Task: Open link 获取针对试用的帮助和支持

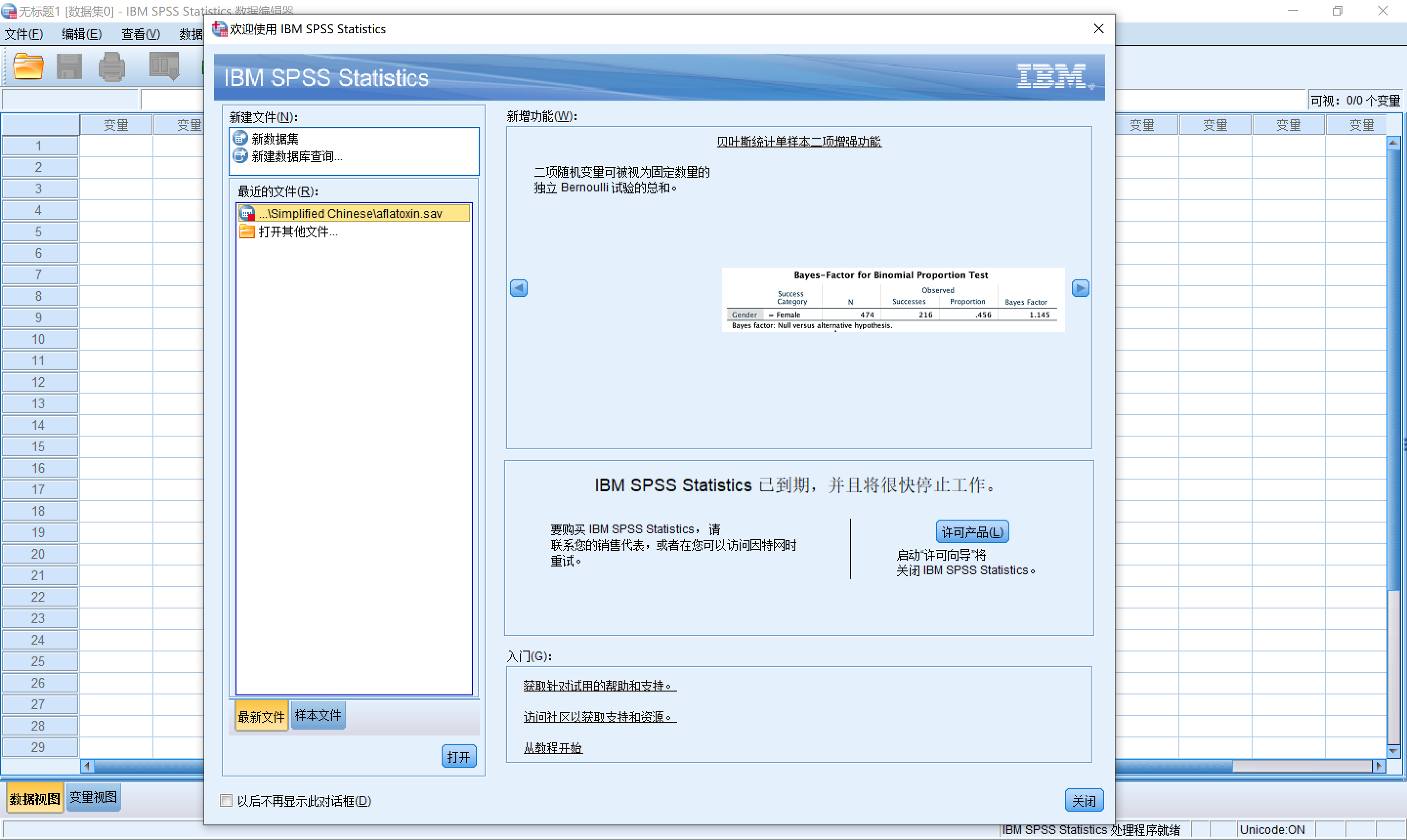Action: 599,686
